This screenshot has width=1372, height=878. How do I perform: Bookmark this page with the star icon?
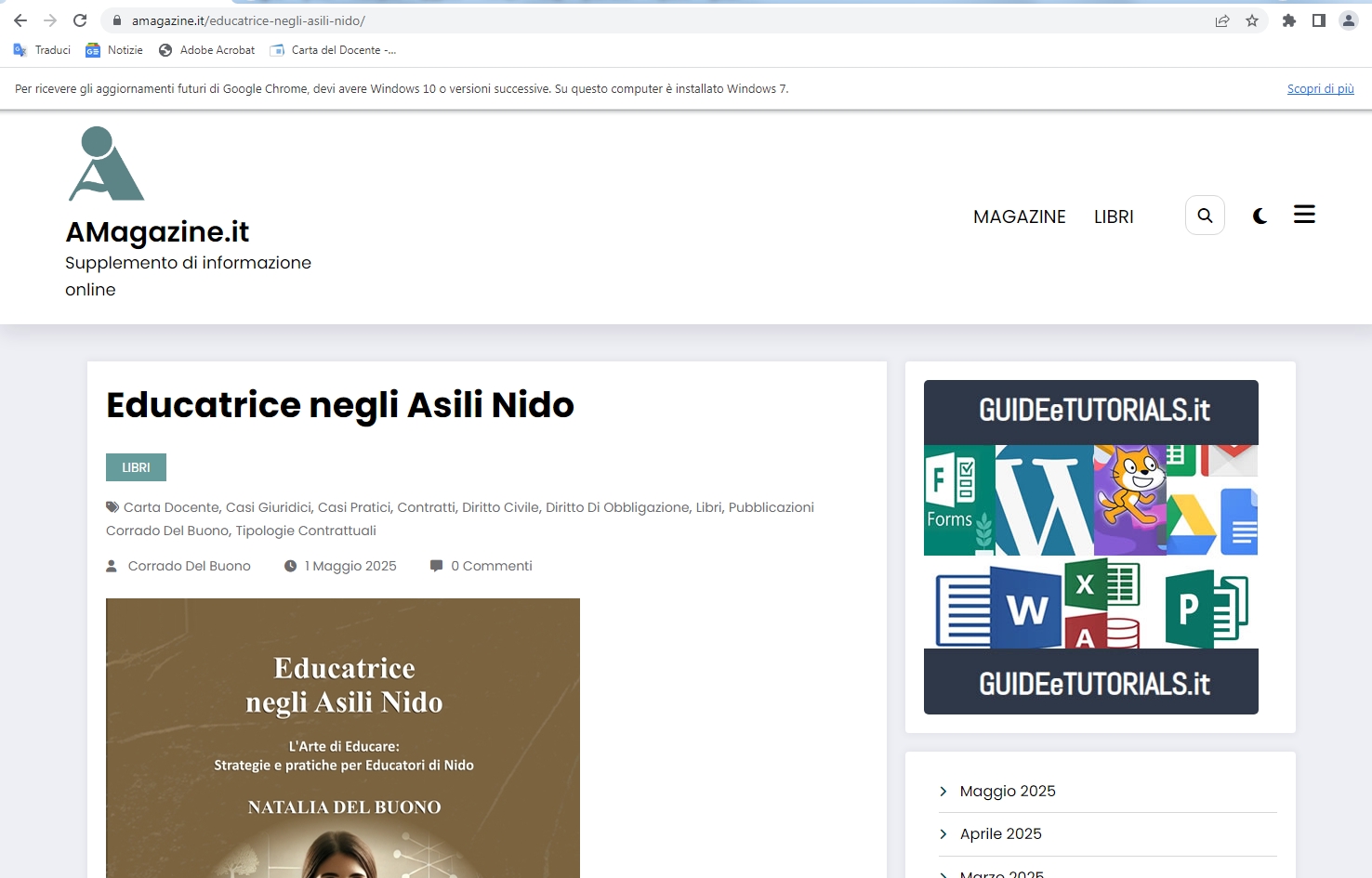coord(1252,20)
